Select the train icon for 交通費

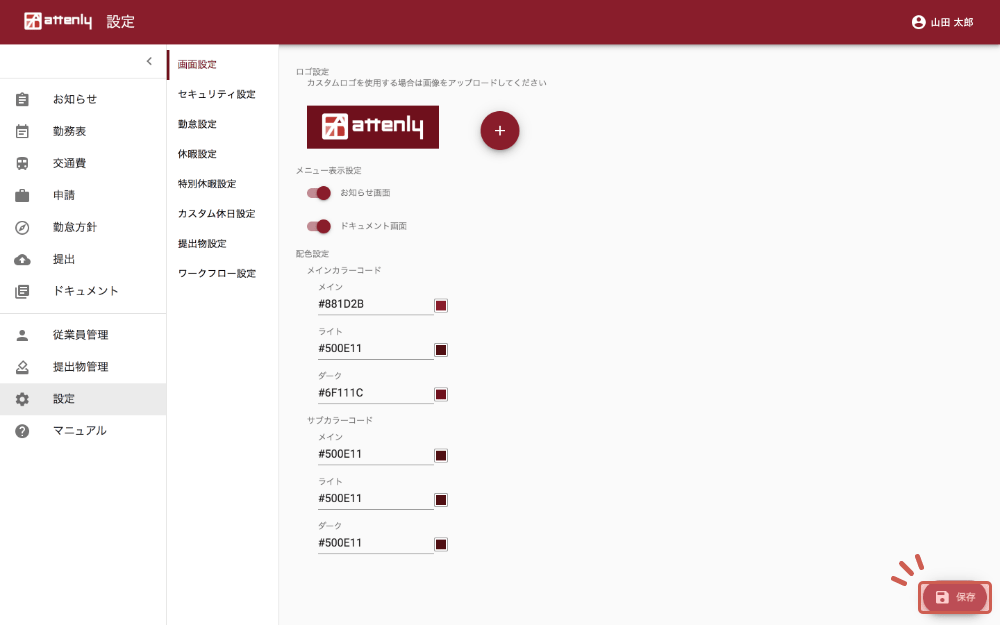point(22,163)
